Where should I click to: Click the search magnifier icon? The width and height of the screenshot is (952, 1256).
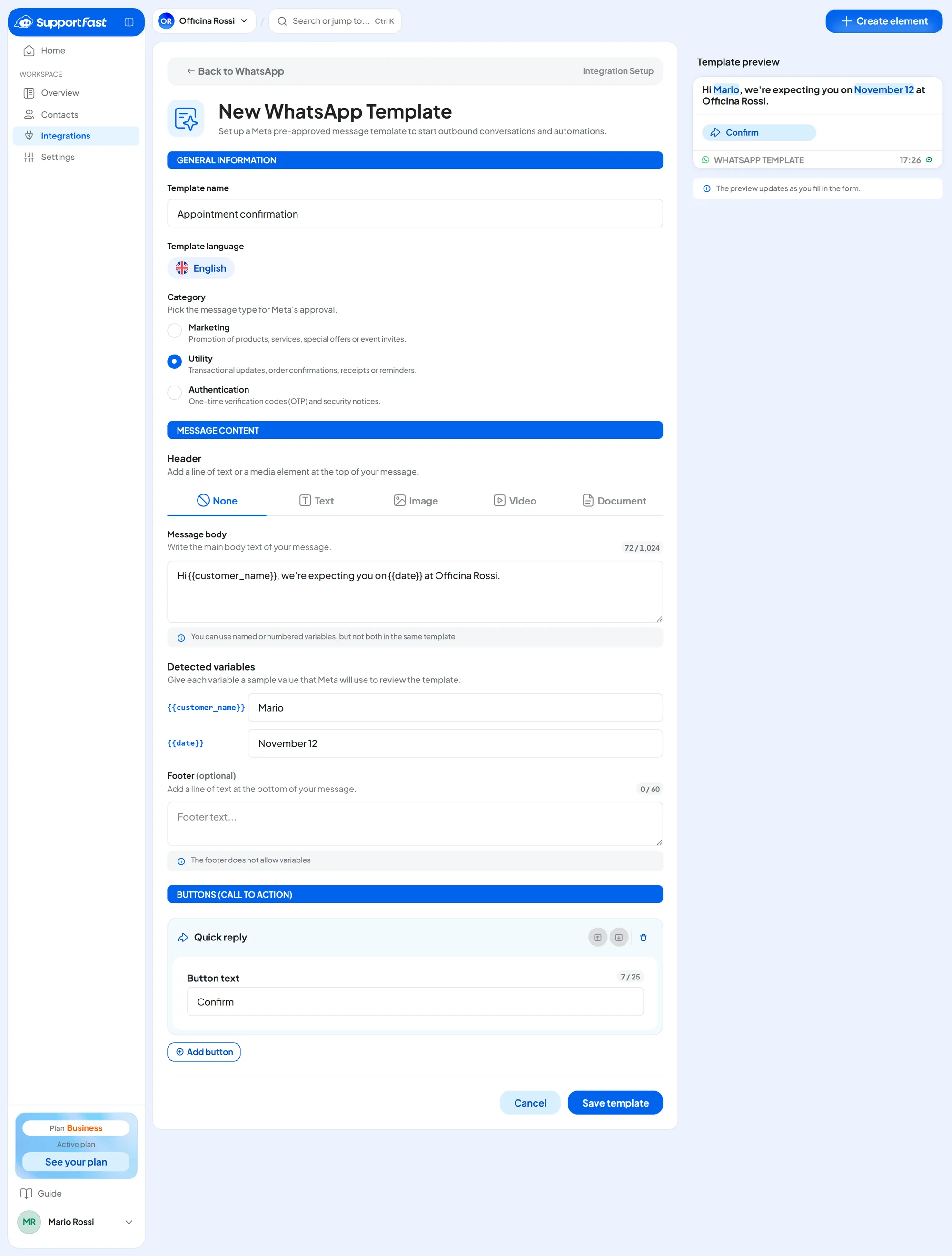282,21
